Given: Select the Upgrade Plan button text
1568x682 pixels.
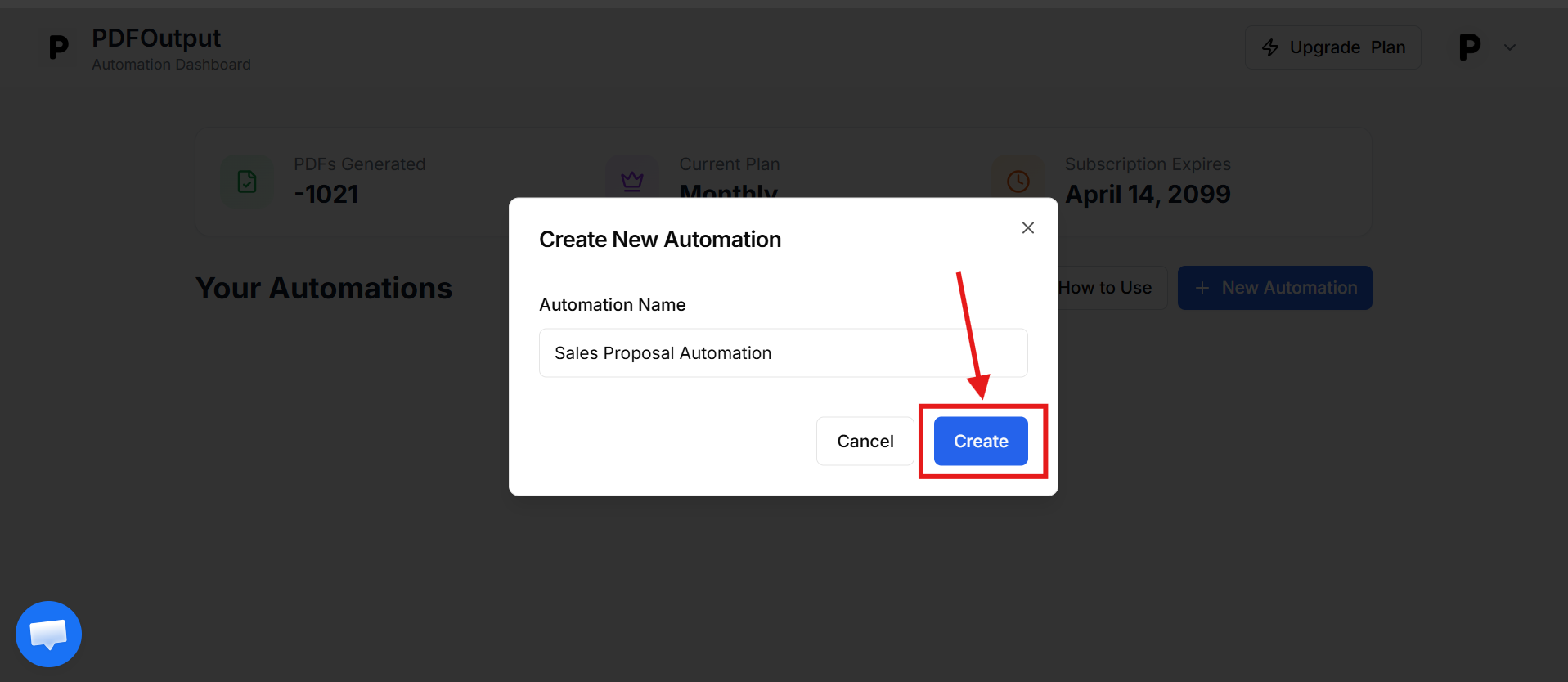Looking at the screenshot, I should click(1347, 47).
